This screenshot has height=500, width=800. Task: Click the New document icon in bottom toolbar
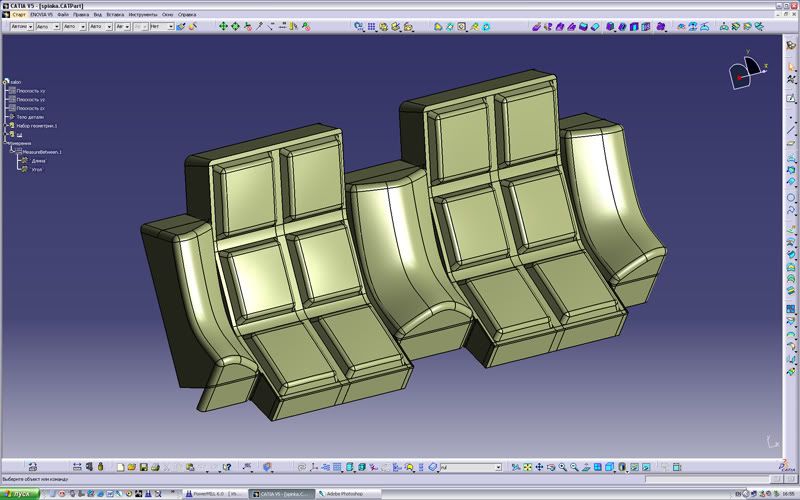pyautogui.click(x=120, y=467)
